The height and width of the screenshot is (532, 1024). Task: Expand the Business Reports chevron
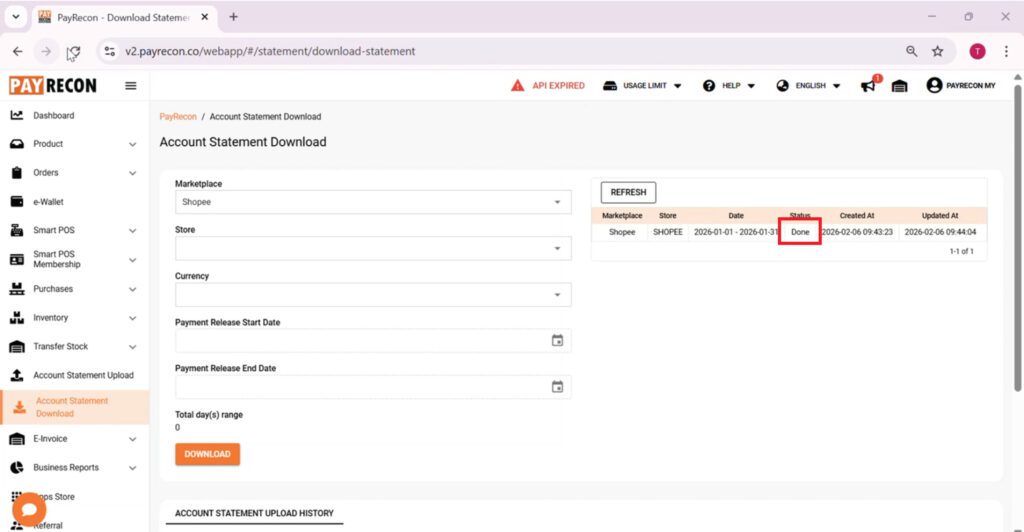tap(133, 468)
